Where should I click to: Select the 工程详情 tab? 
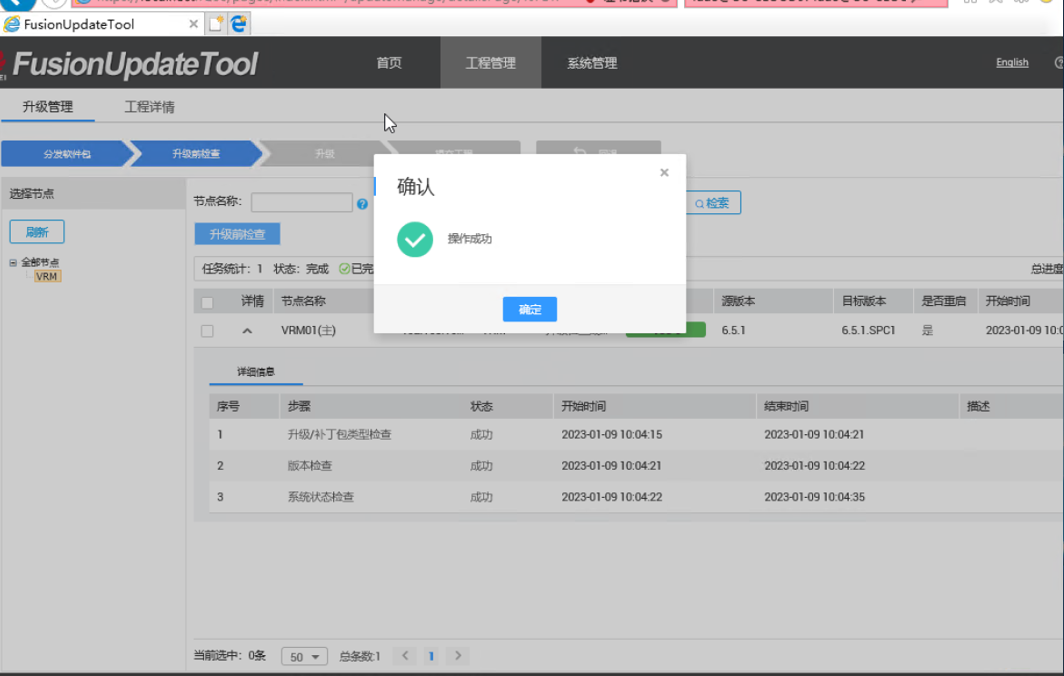tap(149, 107)
